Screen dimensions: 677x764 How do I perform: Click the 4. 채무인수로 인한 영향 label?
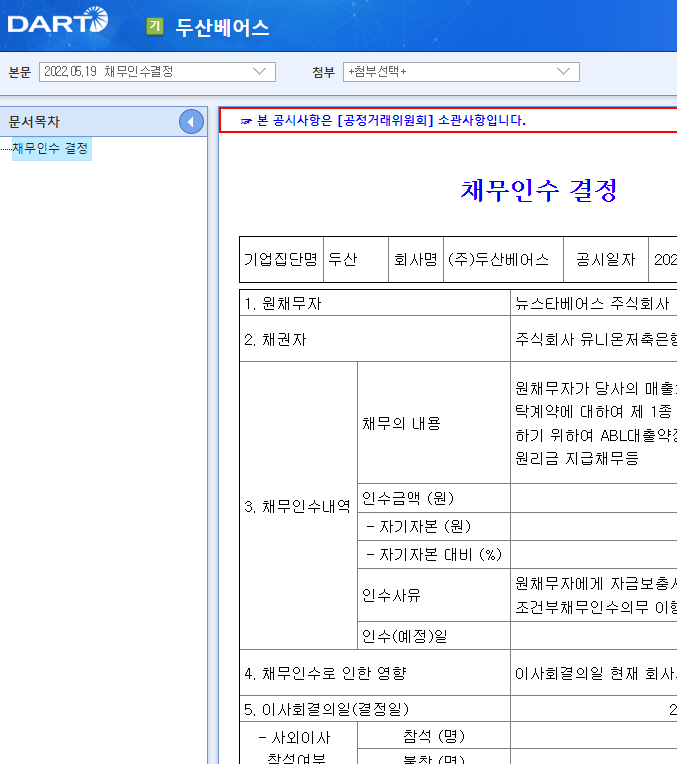point(325,673)
